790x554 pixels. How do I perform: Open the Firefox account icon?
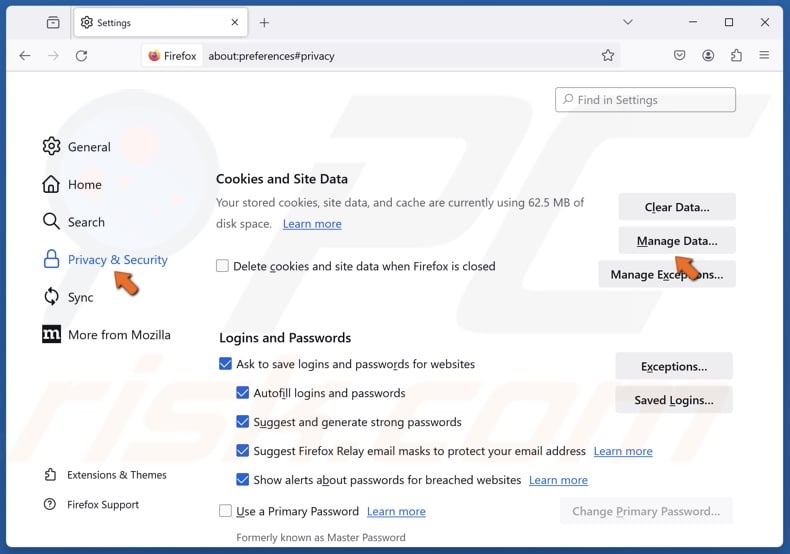708,55
